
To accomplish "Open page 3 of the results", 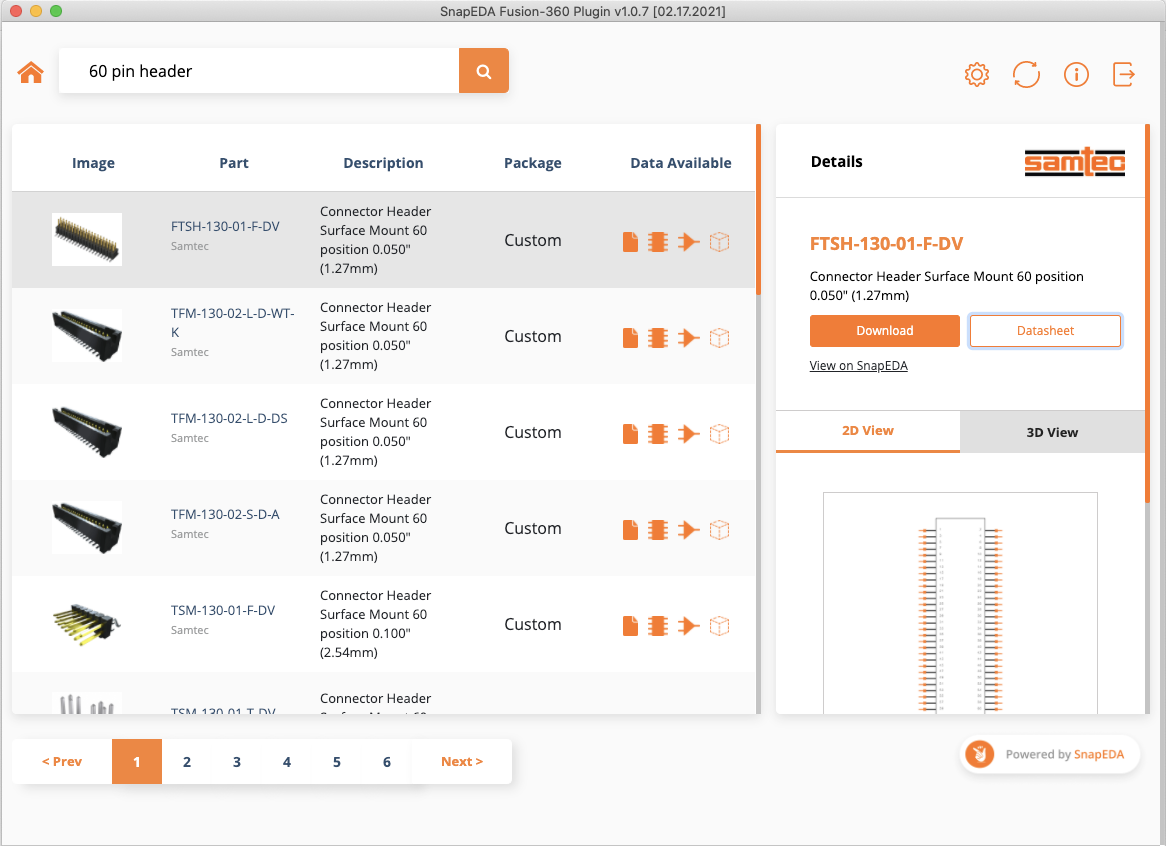I will [236, 761].
